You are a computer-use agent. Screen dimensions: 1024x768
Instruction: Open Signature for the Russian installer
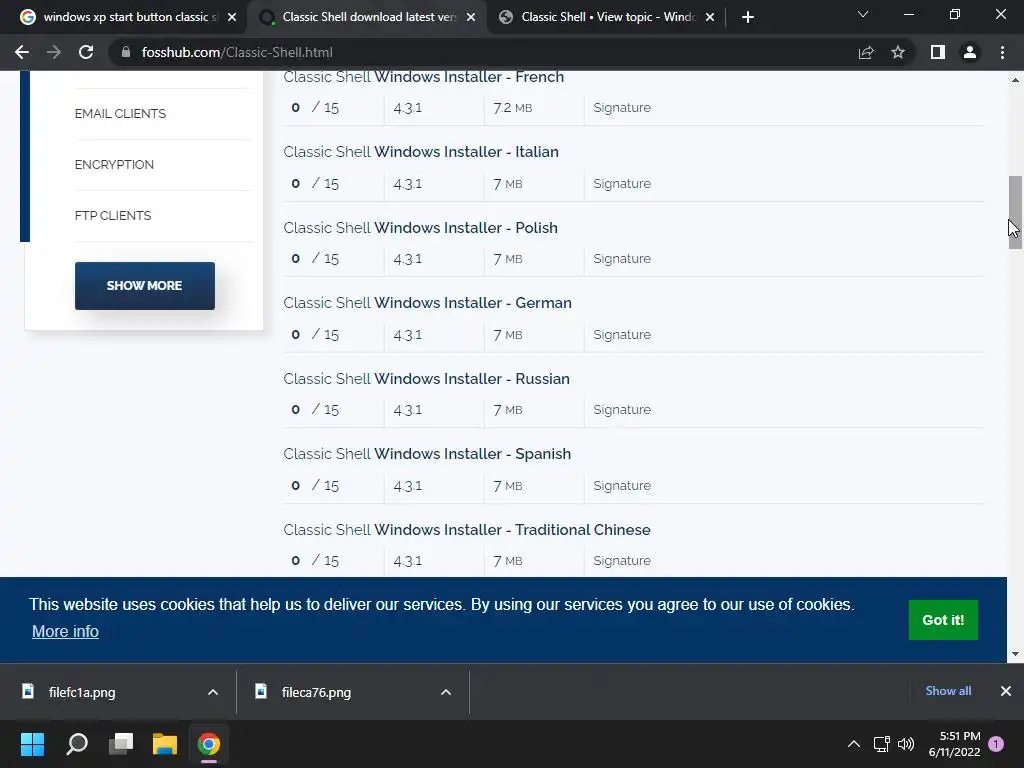click(x=622, y=409)
